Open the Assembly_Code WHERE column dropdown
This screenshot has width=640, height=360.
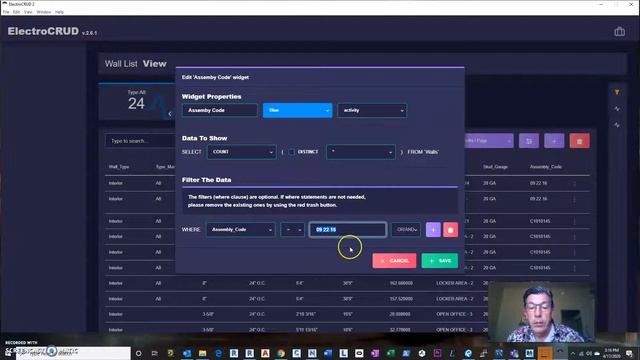tap(241, 230)
